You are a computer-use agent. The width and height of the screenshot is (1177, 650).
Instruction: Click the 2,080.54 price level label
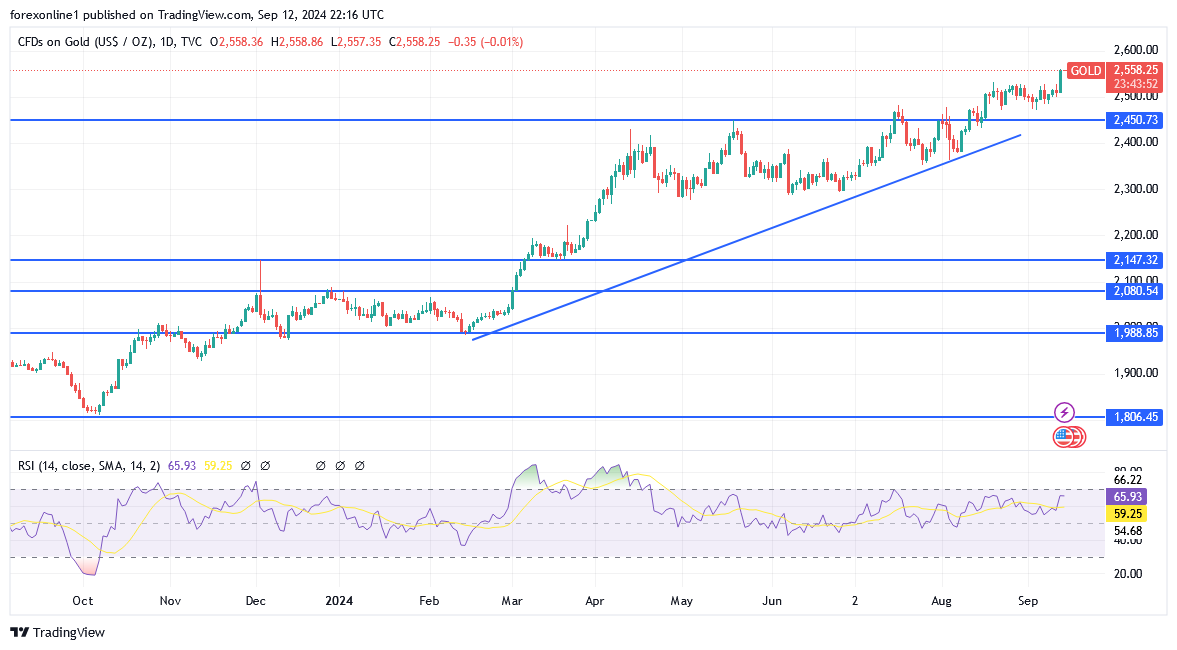coord(1135,291)
